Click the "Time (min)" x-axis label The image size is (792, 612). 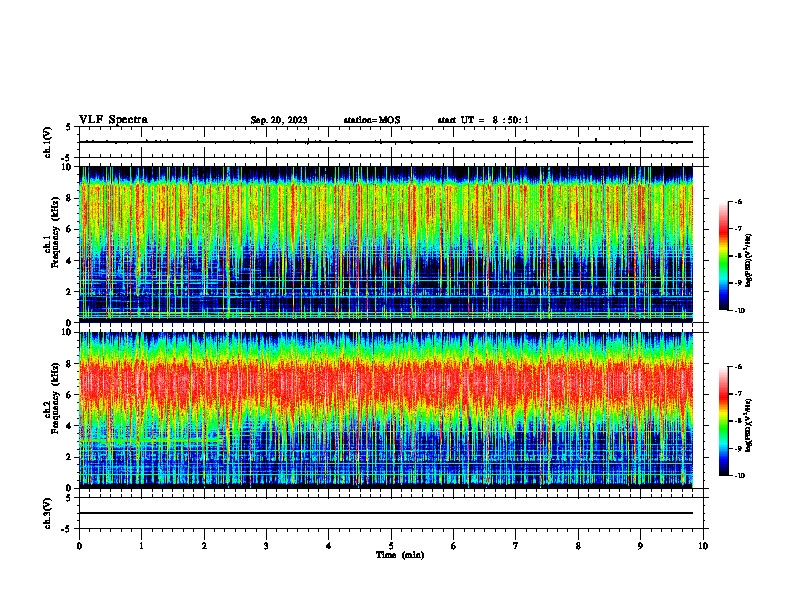(400, 555)
